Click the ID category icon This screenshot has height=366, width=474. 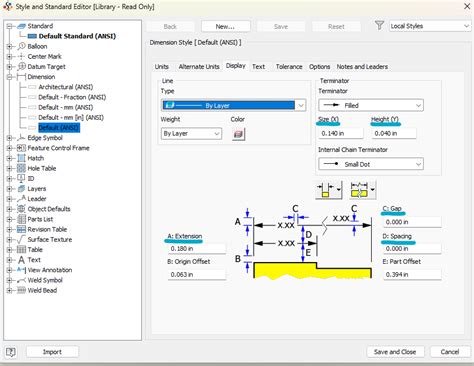22,178
